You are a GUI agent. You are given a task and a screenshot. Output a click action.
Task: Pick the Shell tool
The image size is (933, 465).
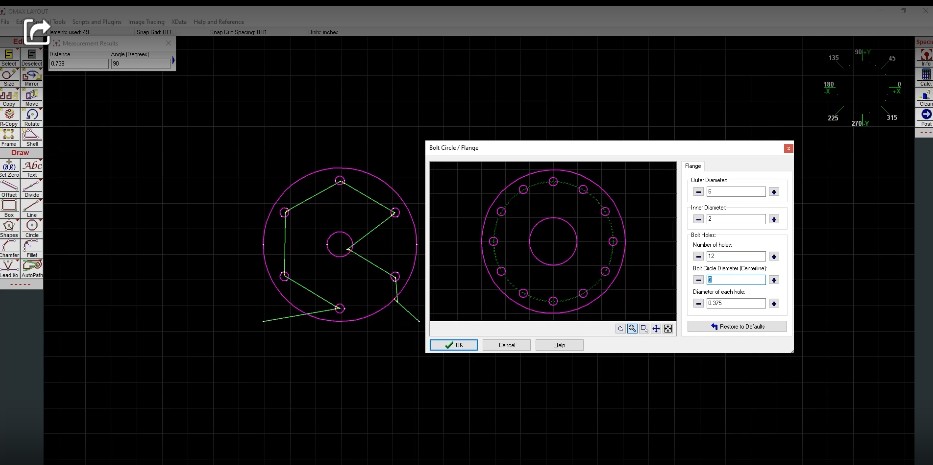click(32, 138)
